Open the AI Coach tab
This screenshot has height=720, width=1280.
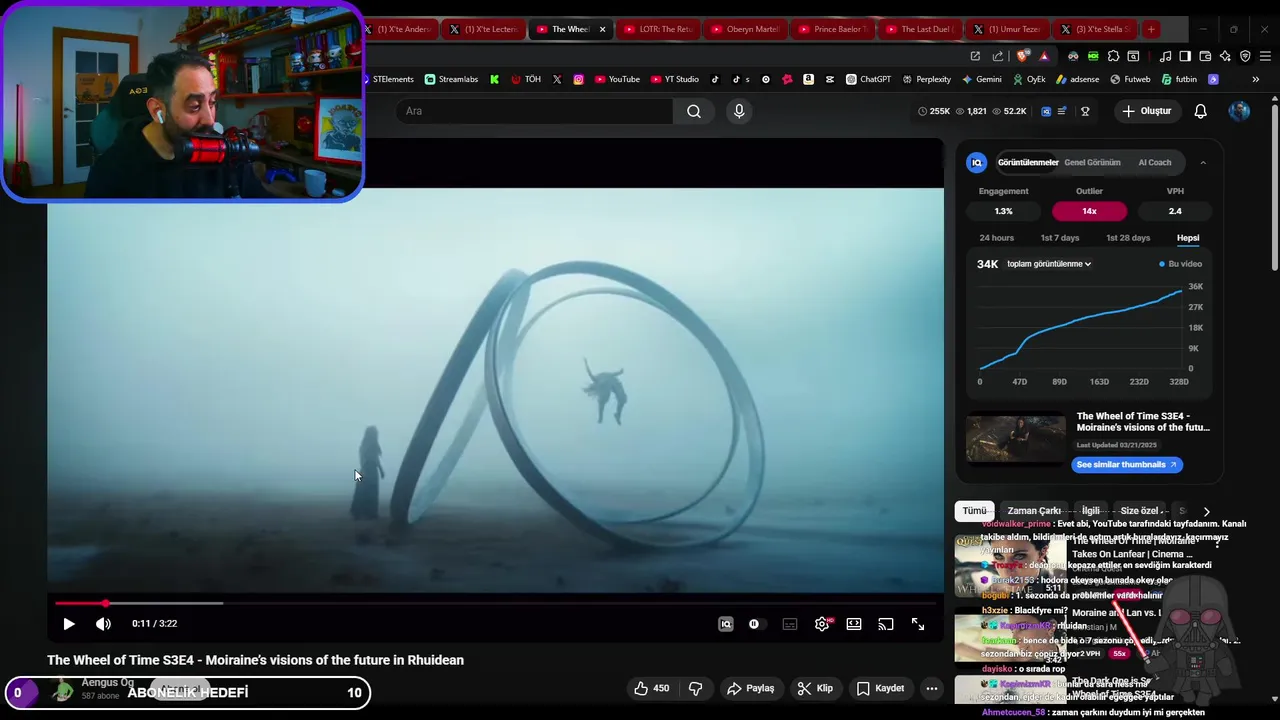coord(1155,162)
